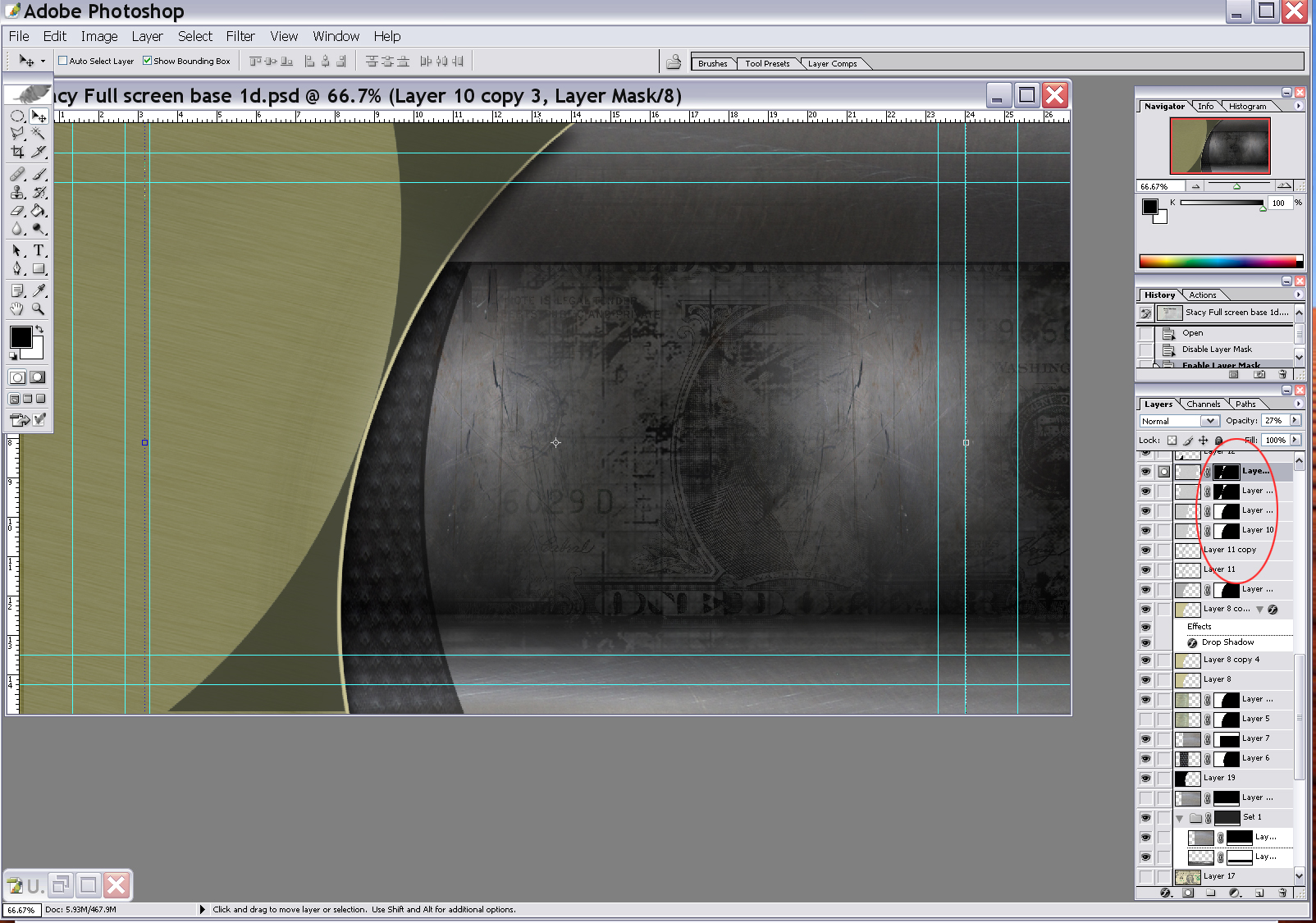Select the Path Selection arrow tool

(17, 250)
